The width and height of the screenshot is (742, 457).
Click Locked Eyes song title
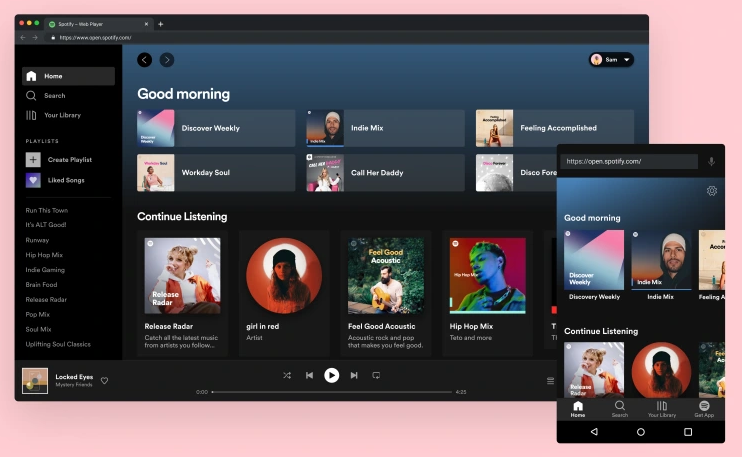pyautogui.click(x=74, y=377)
